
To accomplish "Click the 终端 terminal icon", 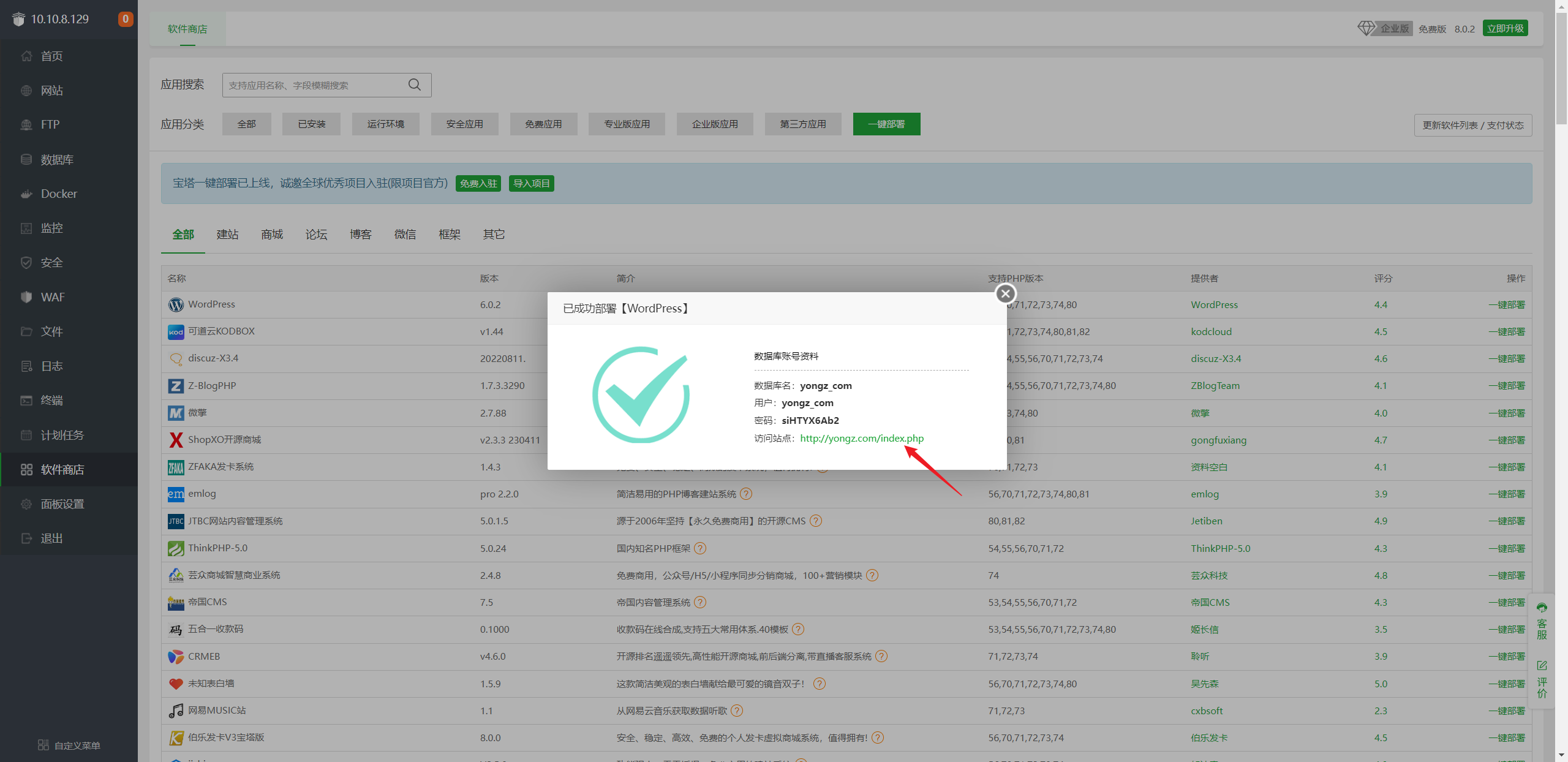I will tap(26, 401).
